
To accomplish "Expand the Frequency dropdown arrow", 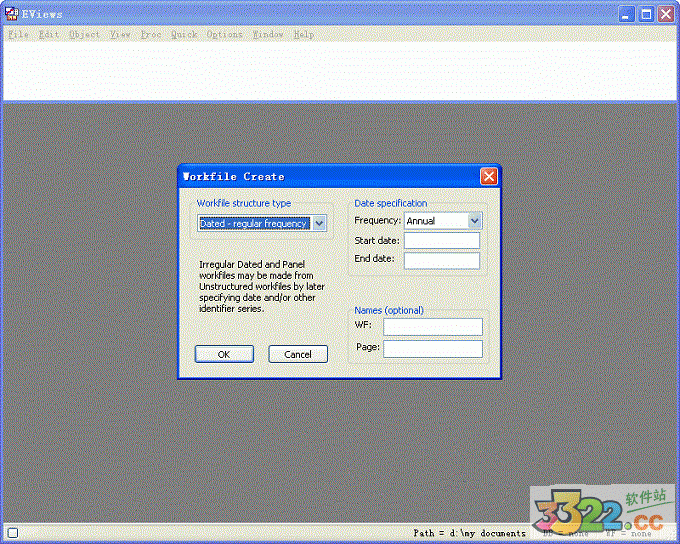I will click(x=474, y=221).
